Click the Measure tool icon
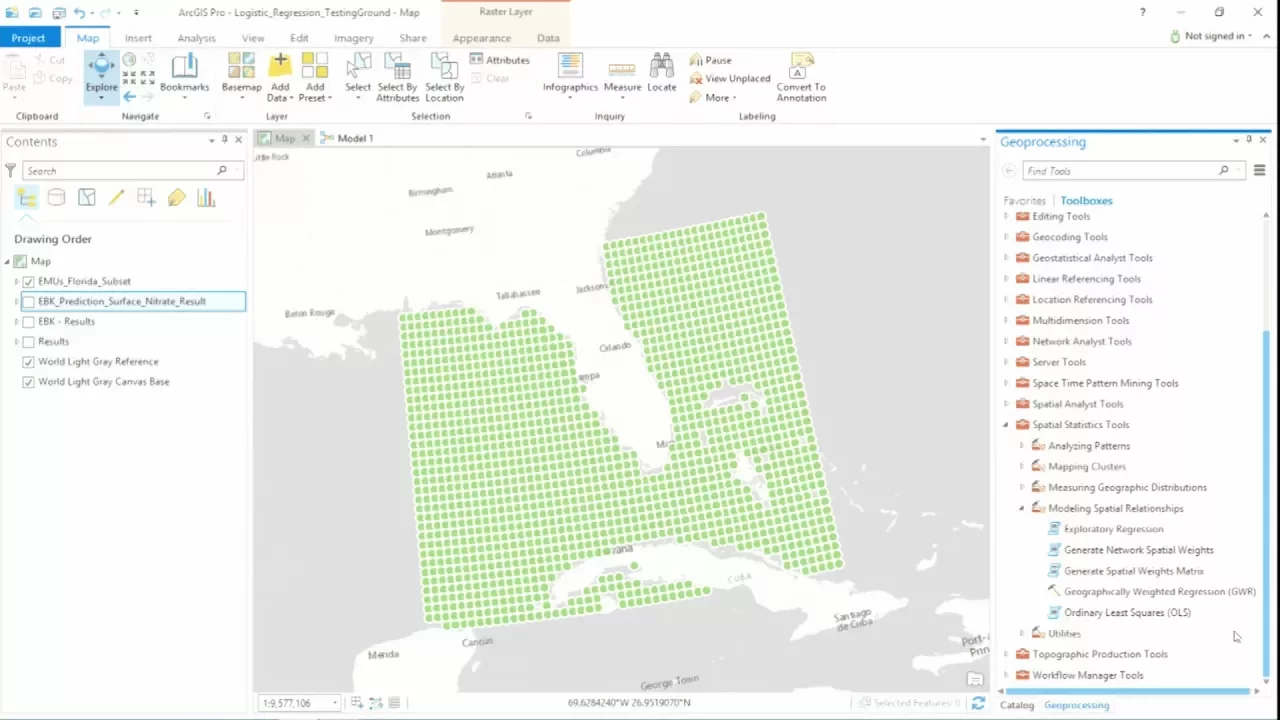Image resolution: width=1280 pixels, height=720 pixels. tap(622, 67)
